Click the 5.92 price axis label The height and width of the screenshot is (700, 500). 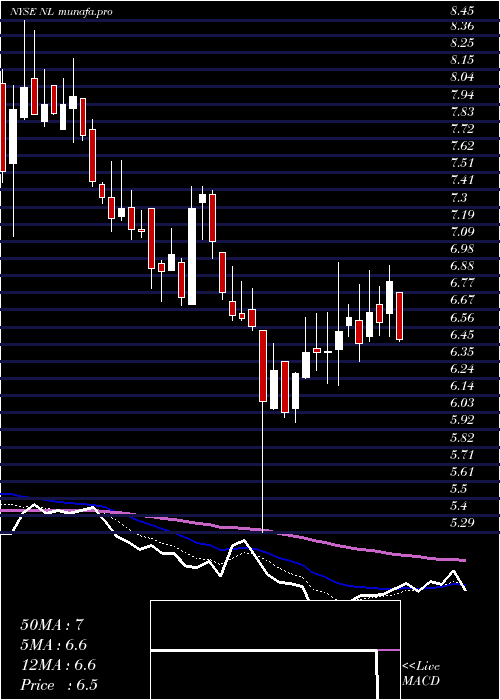[x=462, y=421]
